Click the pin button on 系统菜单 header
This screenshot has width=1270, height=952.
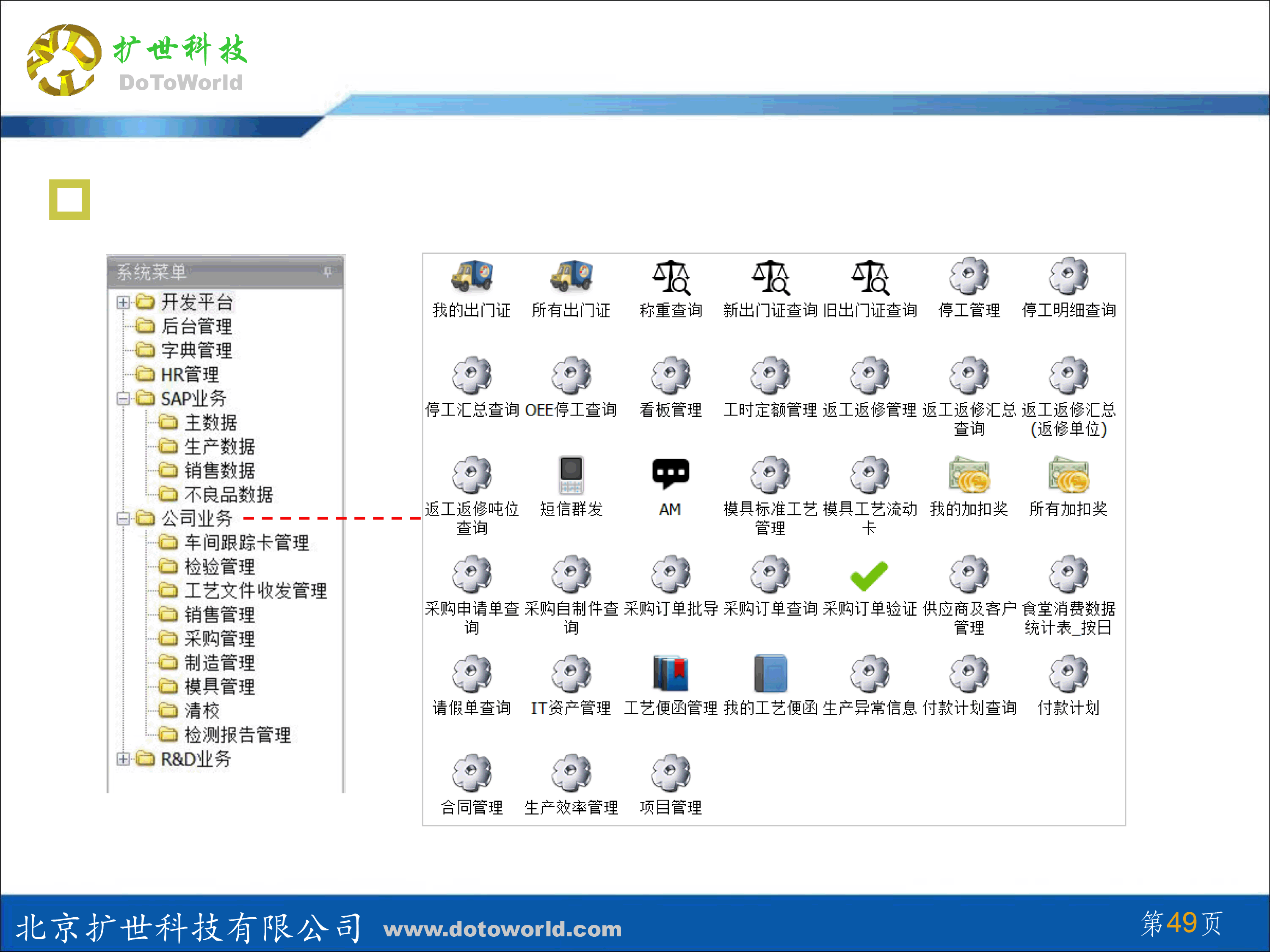pyautogui.click(x=327, y=272)
